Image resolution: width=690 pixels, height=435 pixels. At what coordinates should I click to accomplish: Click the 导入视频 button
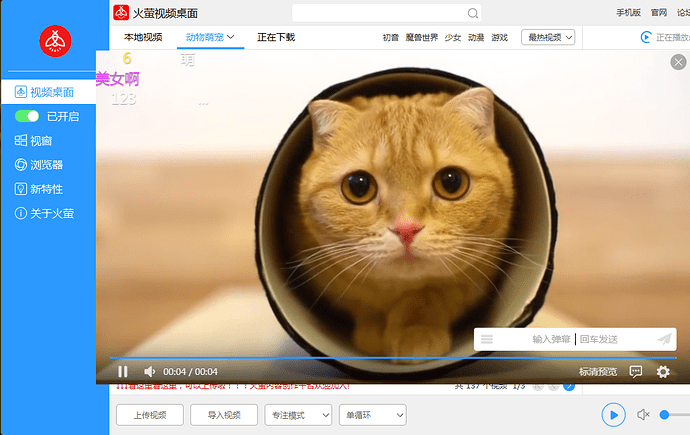(x=224, y=415)
